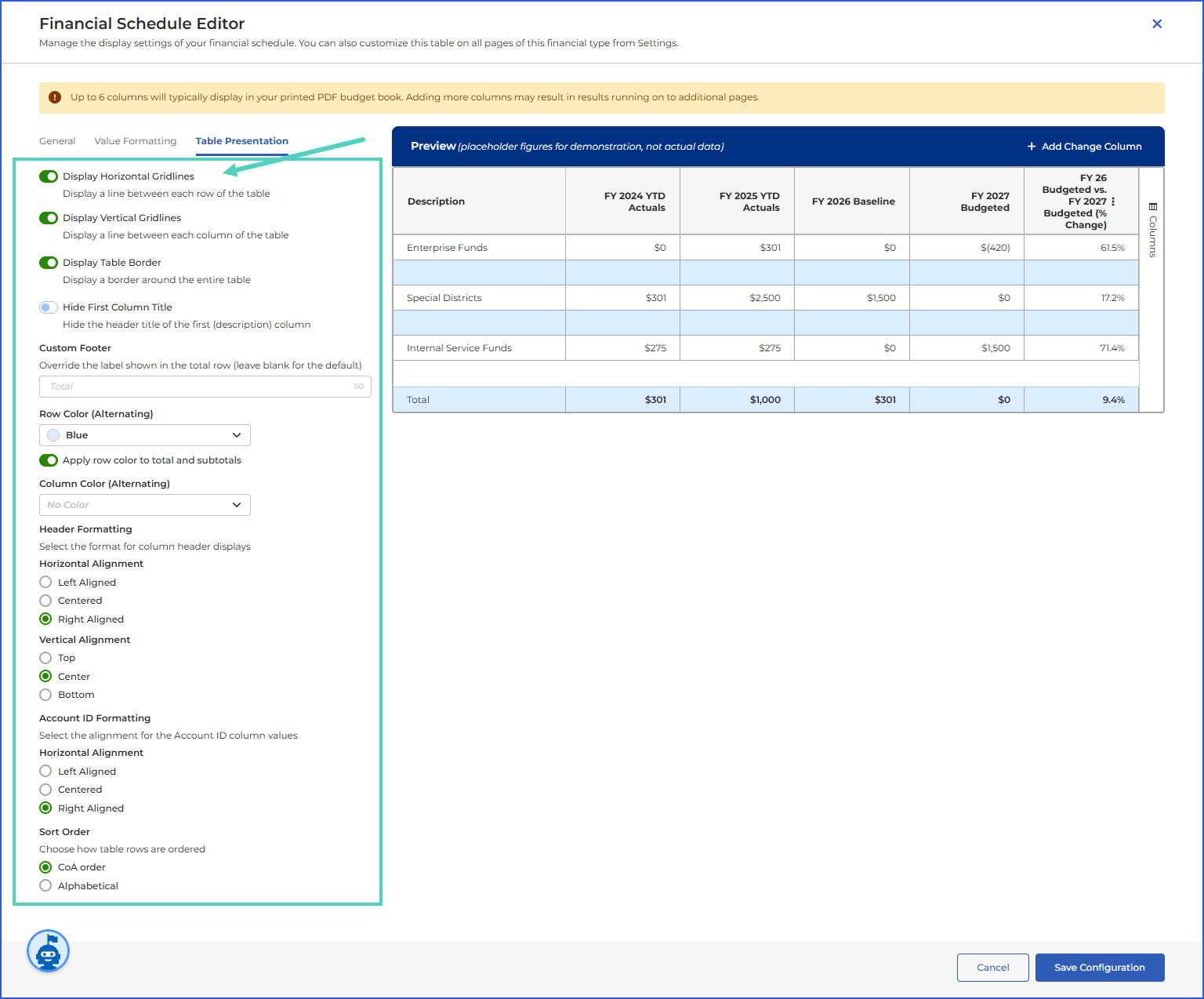Image resolution: width=1204 pixels, height=999 pixels.
Task: Click the Save Configuration button
Action: [x=1100, y=968]
